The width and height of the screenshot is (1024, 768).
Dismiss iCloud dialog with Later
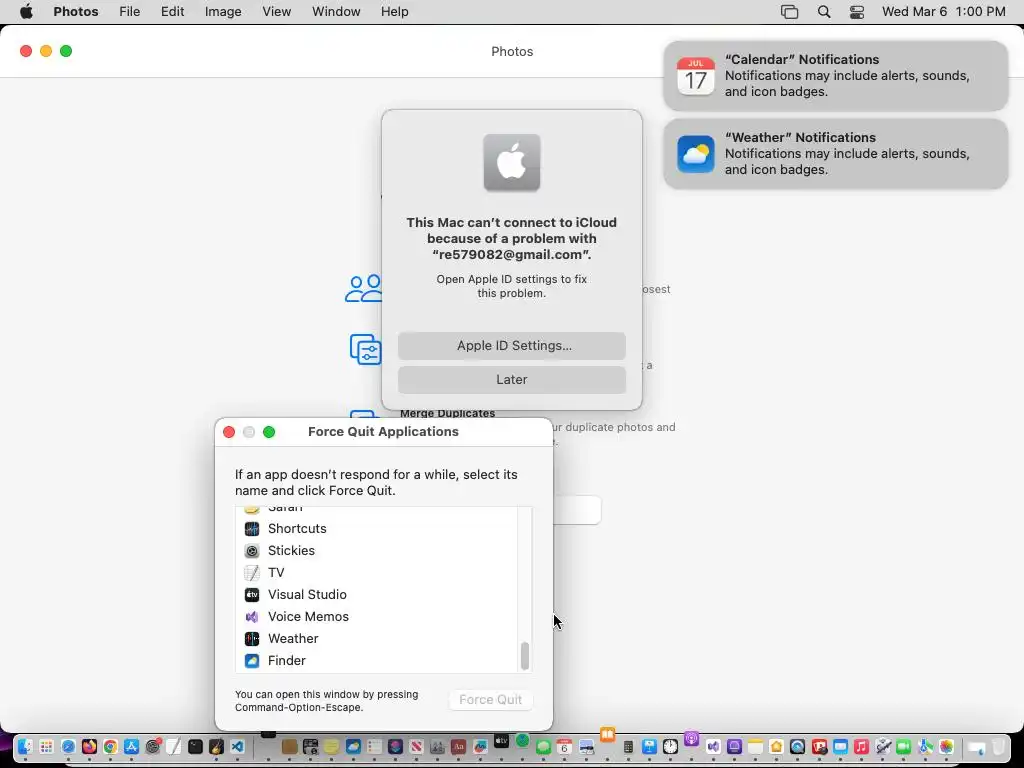(511, 379)
